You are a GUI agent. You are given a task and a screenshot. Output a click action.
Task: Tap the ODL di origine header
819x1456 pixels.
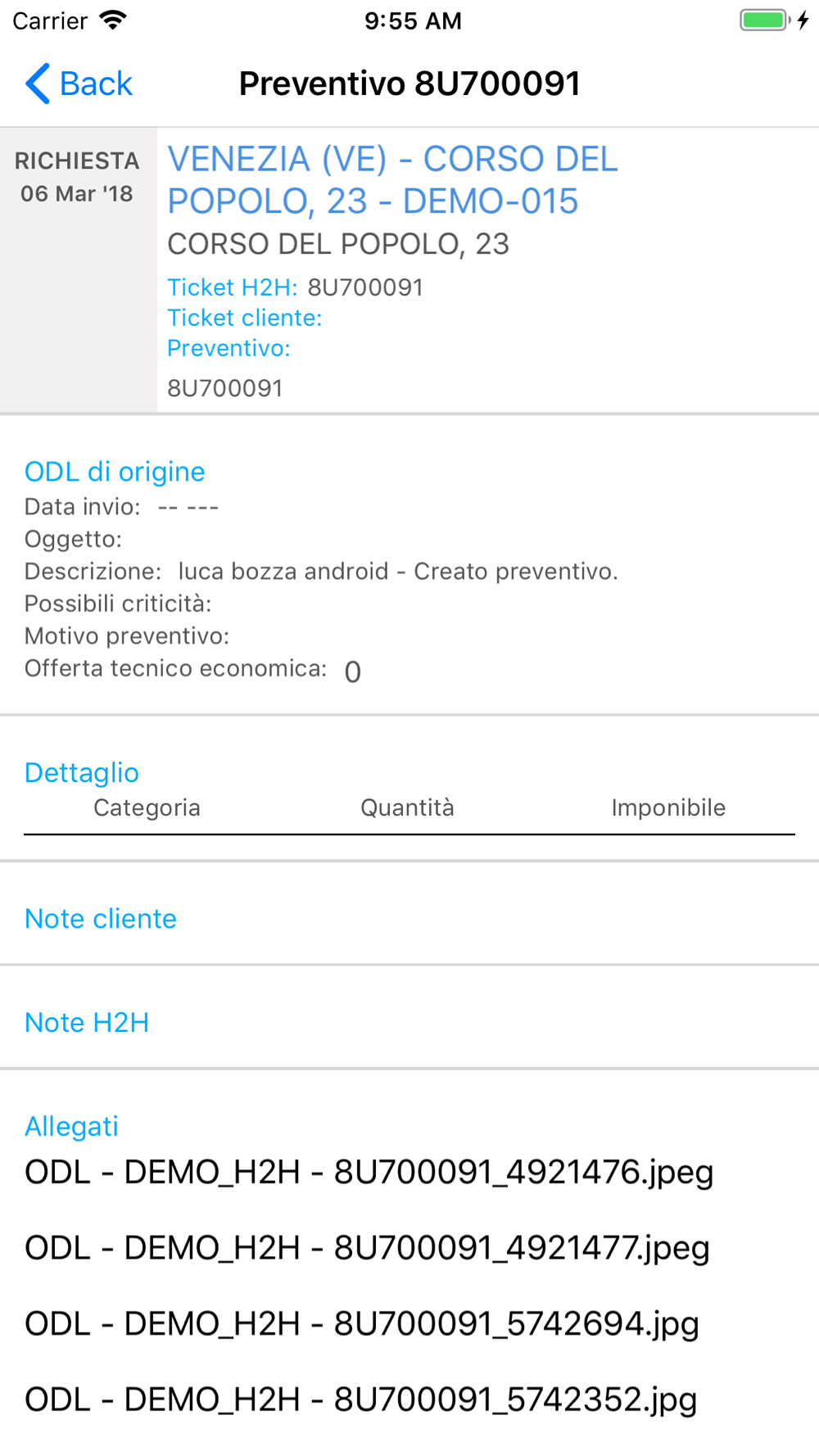(x=115, y=472)
